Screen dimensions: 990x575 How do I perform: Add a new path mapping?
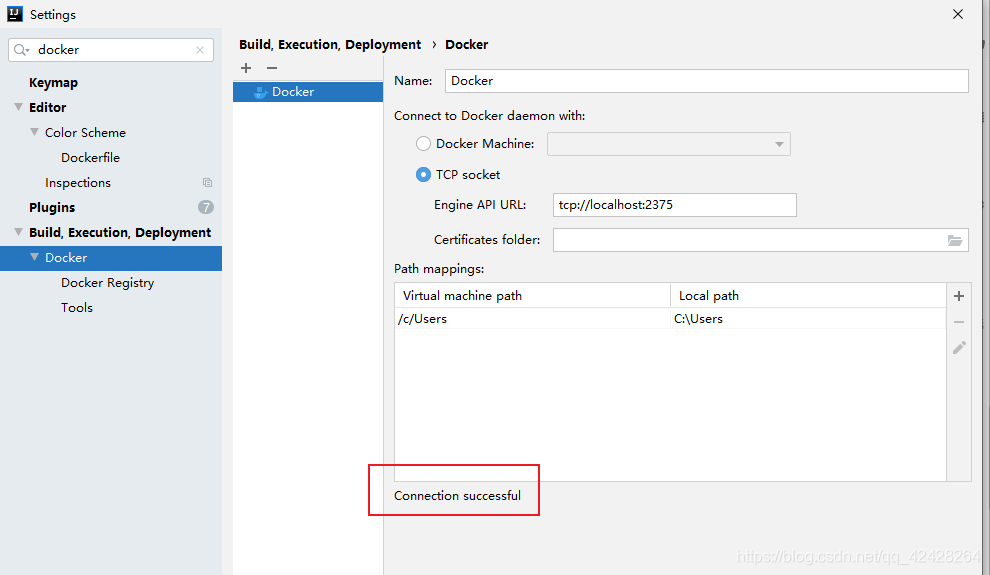(x=958, y=296)
